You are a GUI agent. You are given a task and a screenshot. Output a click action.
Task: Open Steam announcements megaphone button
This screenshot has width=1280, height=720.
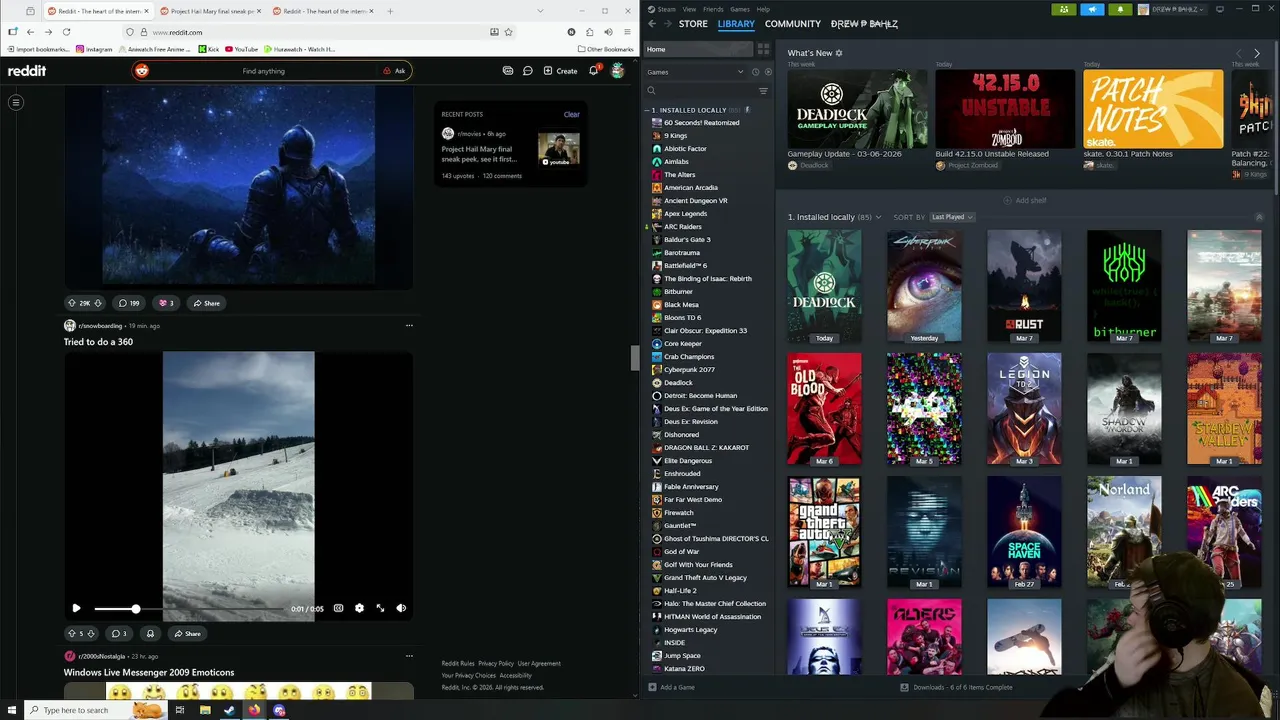click(1092, 9)
